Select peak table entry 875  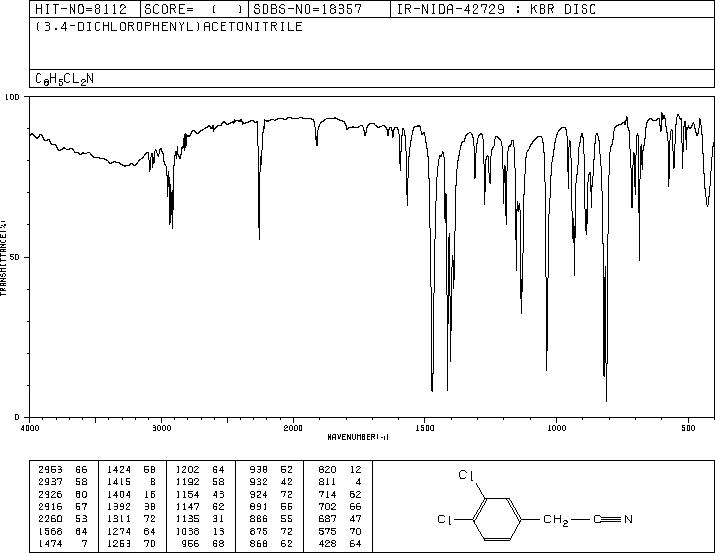click(271, 531)
